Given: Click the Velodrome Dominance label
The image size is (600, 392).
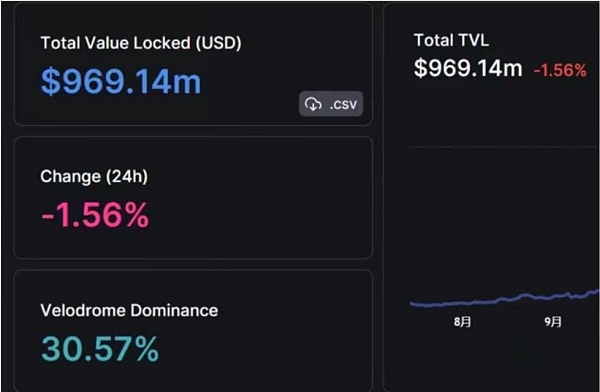Looking at the screenshot, I should click(129, 310).
